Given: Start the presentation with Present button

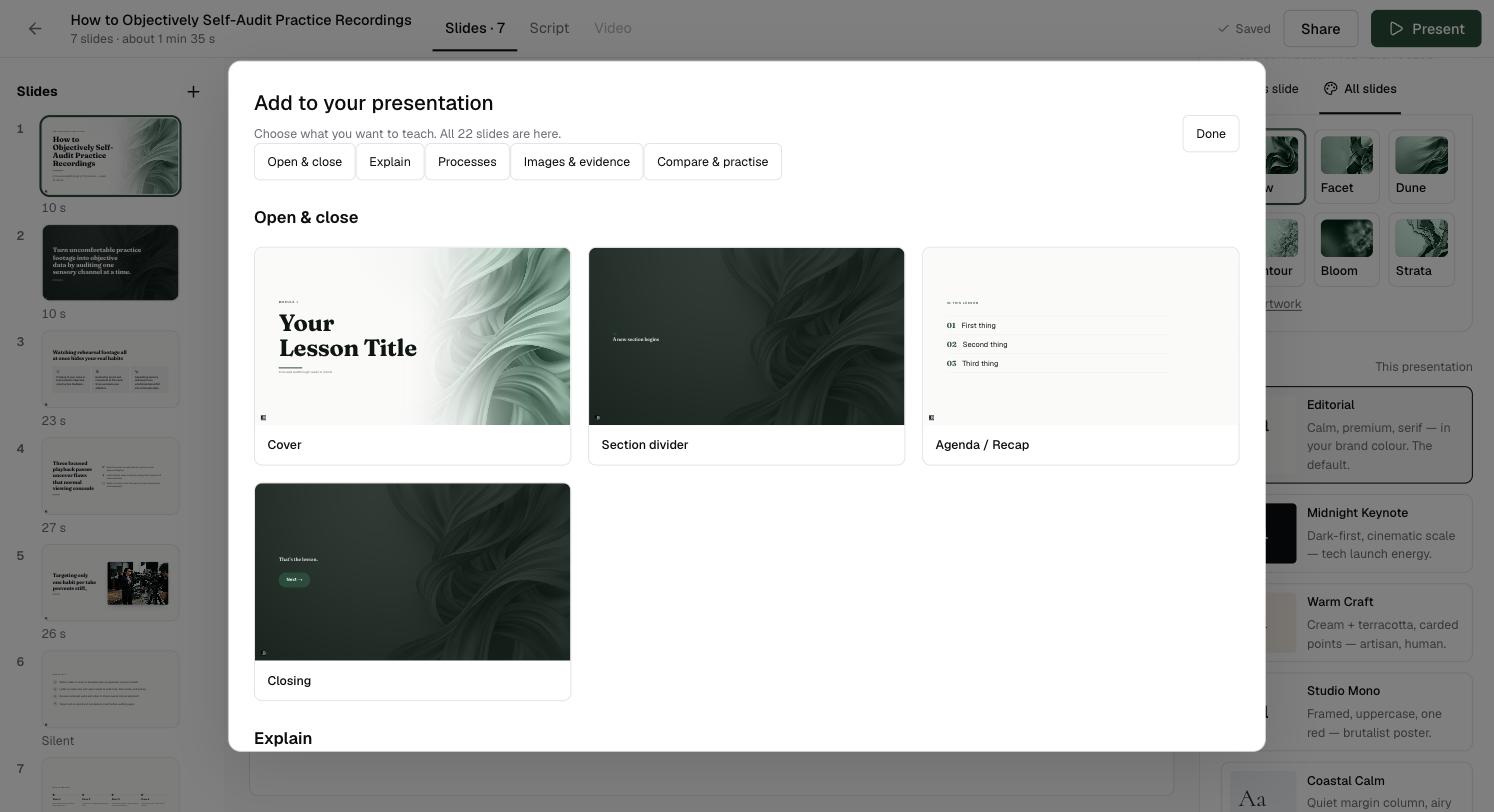Looking at the screenshot, I should pos(1426,29).
